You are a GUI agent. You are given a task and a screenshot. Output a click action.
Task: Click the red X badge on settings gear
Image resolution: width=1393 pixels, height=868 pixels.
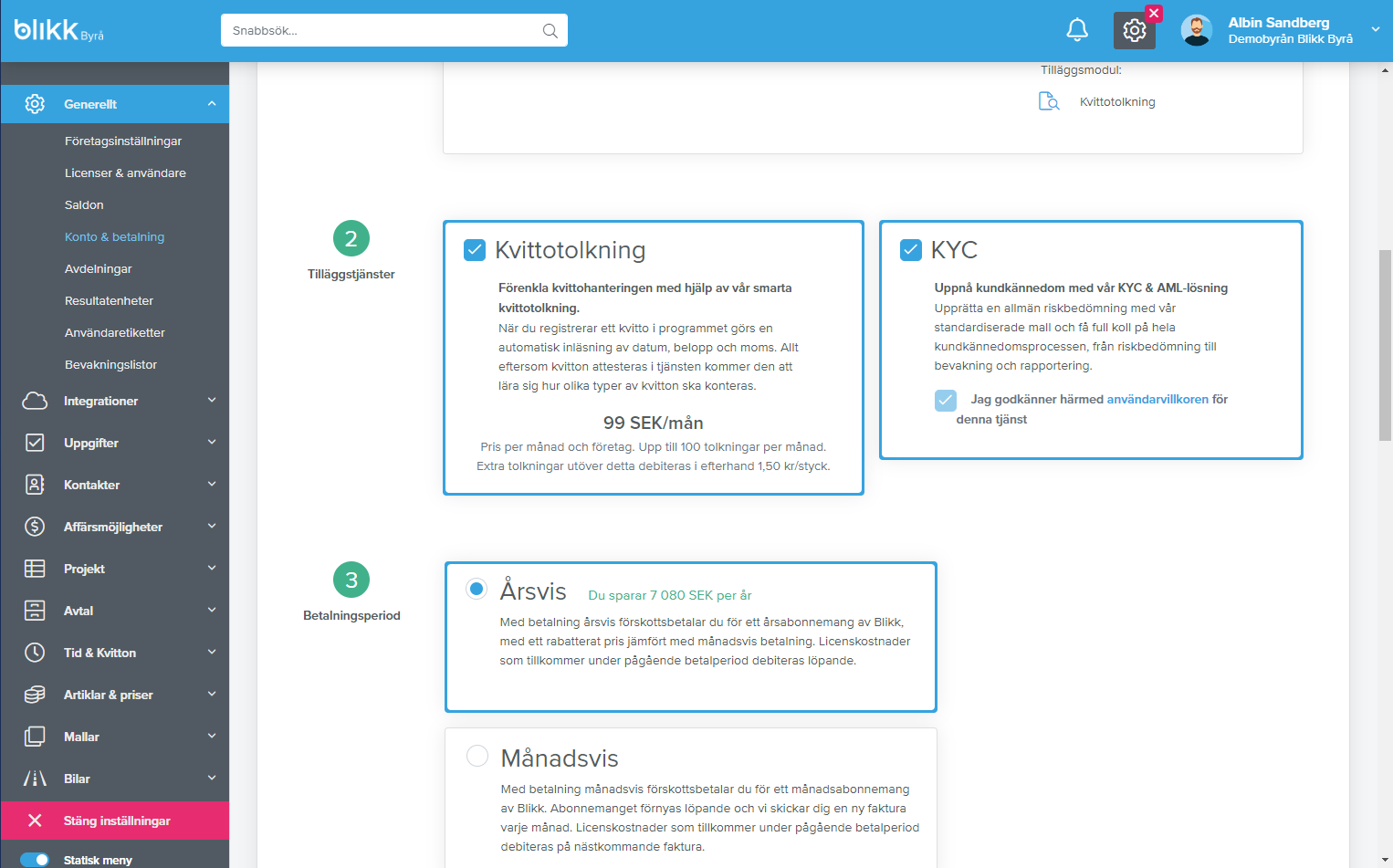coord(1154,13)
